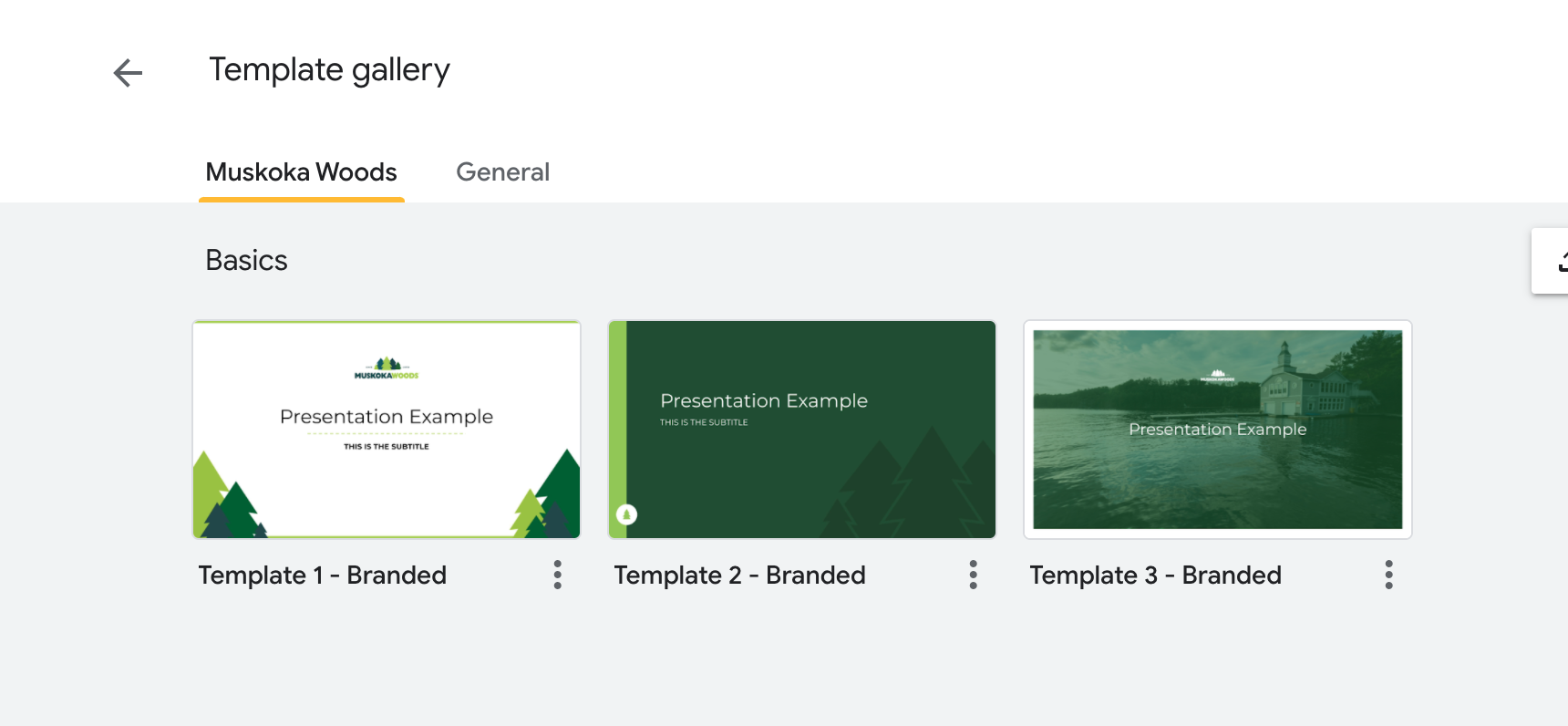Click the Muskoka Woods logo in Template 1 preview
This screenshot has height=726, width=1568.
click(x=387, y=368)
